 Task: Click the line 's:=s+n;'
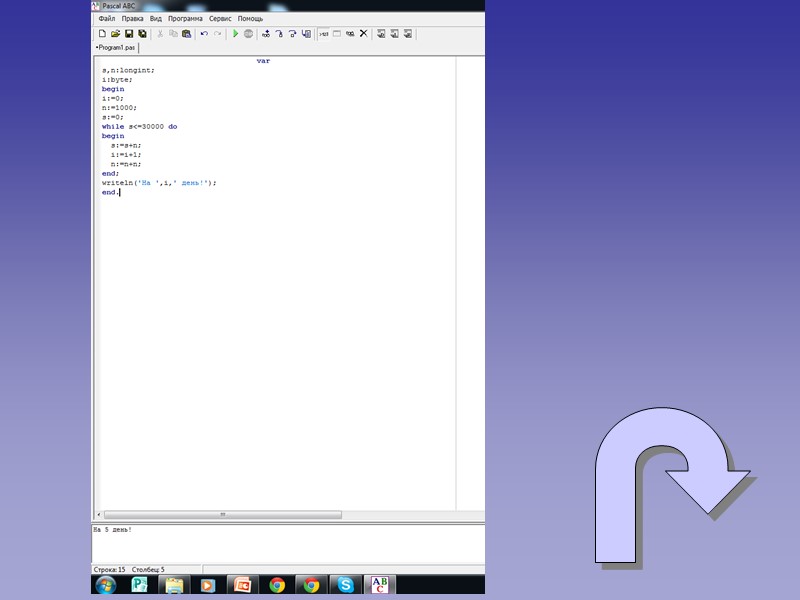tap(126, 145)
